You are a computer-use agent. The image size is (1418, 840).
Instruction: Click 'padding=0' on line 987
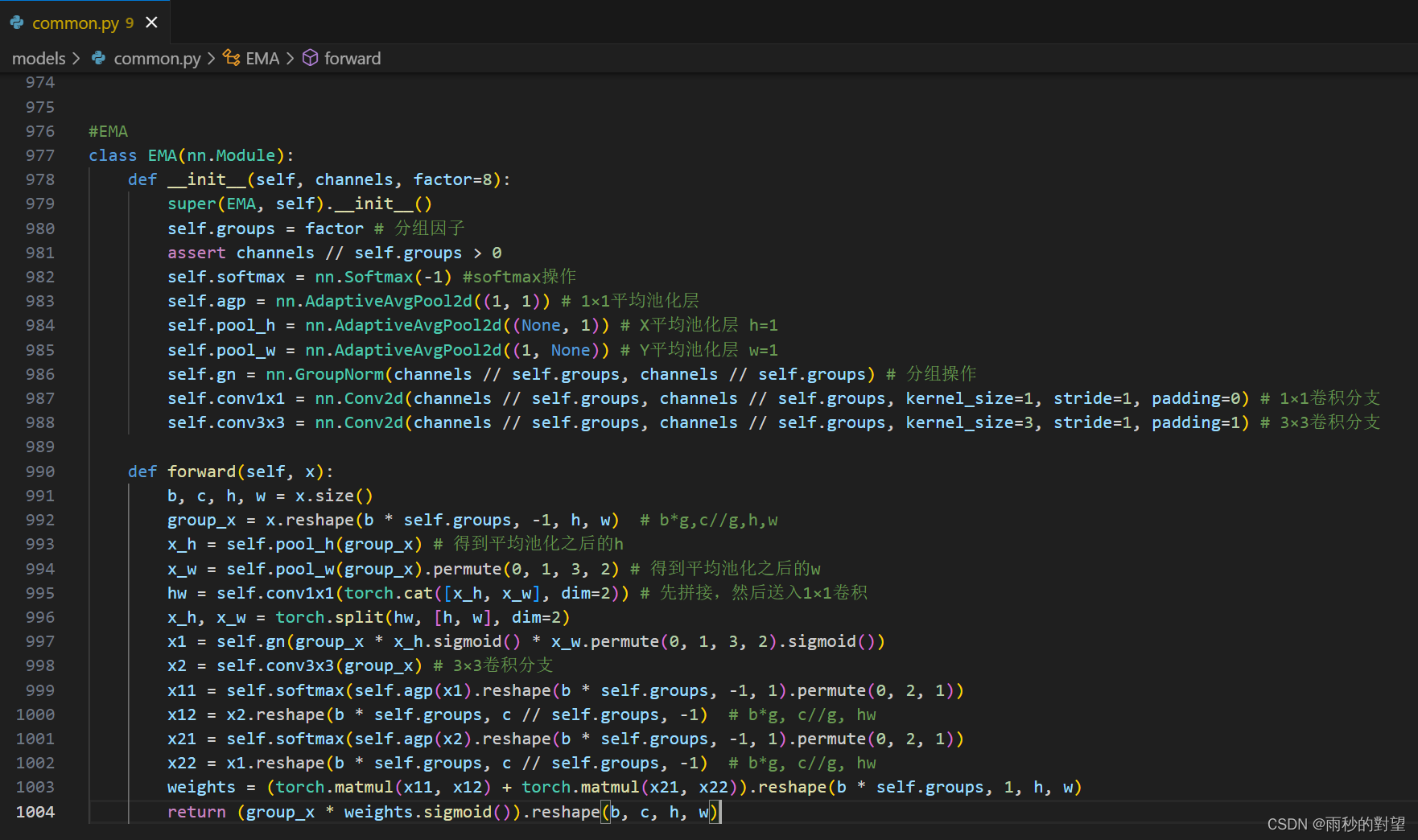pos(1196,398)
